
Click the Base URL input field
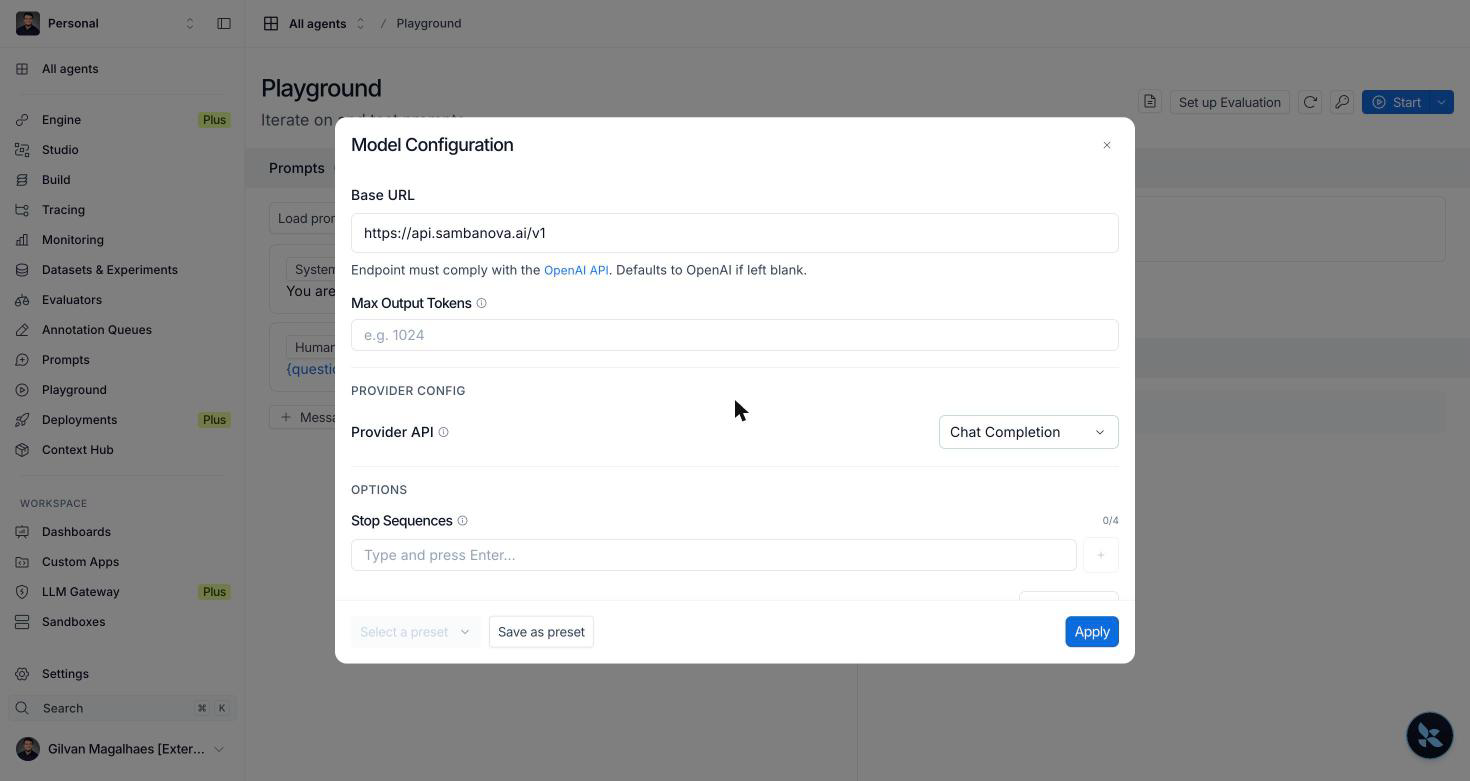tap(735, 233)
